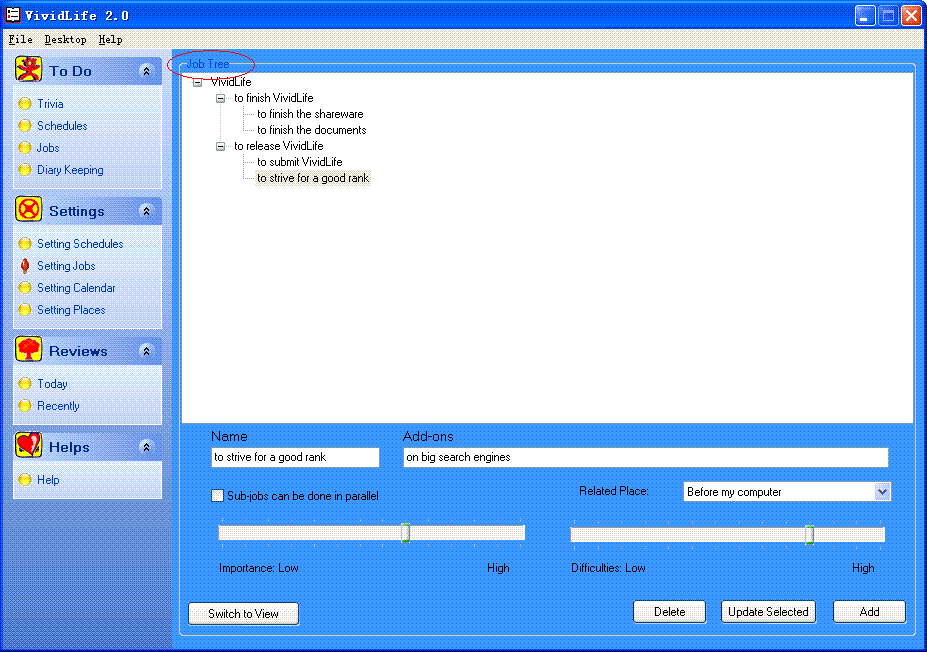Click the Add button
927x652 pixels.
[x=869, y=612]
